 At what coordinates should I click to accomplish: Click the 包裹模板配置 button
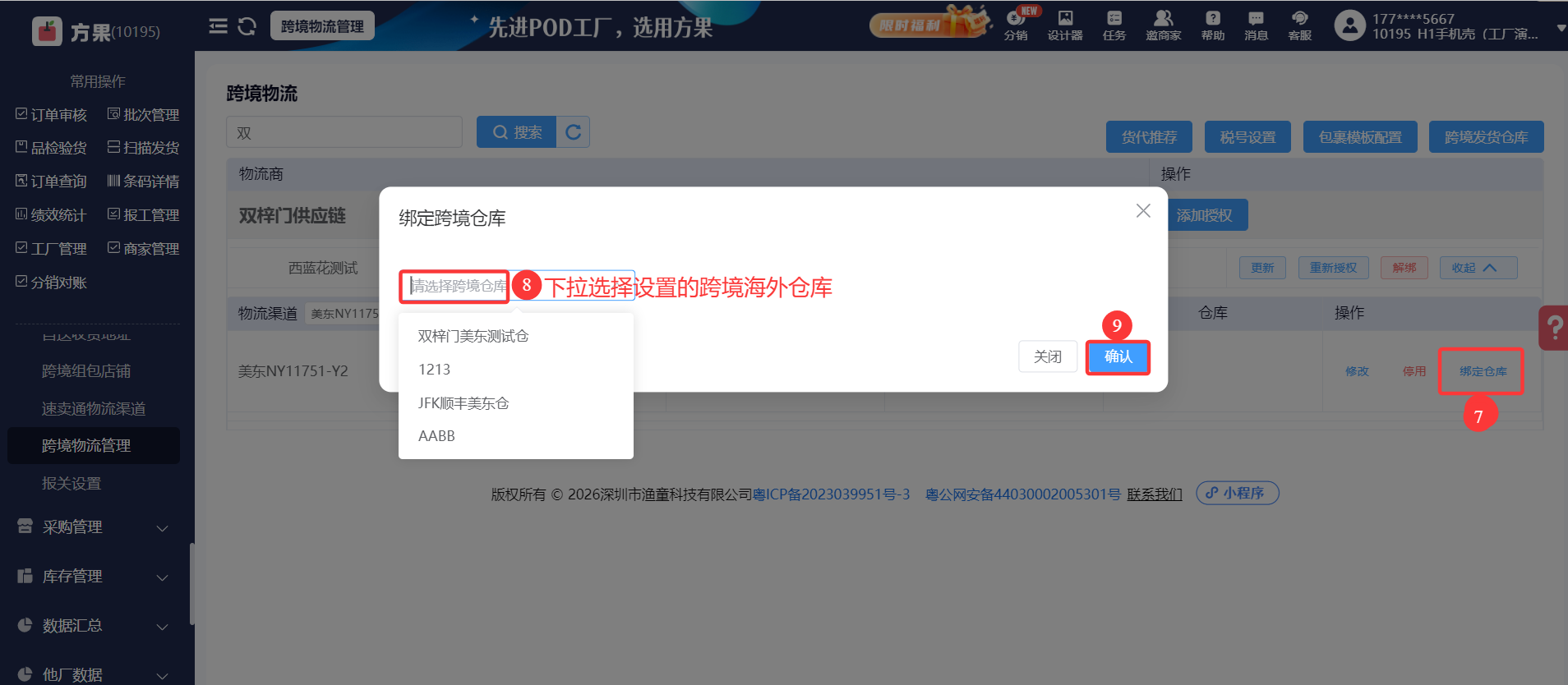coord(1360,137)
